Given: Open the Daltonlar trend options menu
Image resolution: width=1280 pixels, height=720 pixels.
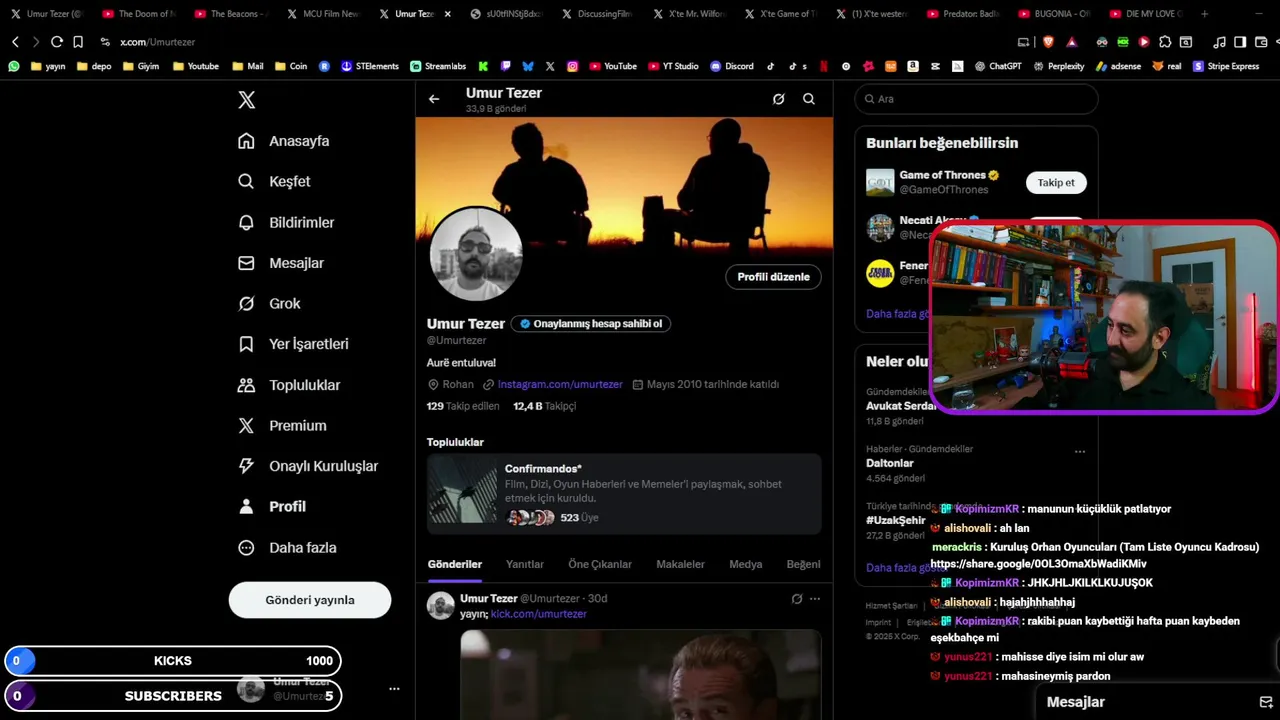Looking at the screenshot, I should coord(1080,452).
